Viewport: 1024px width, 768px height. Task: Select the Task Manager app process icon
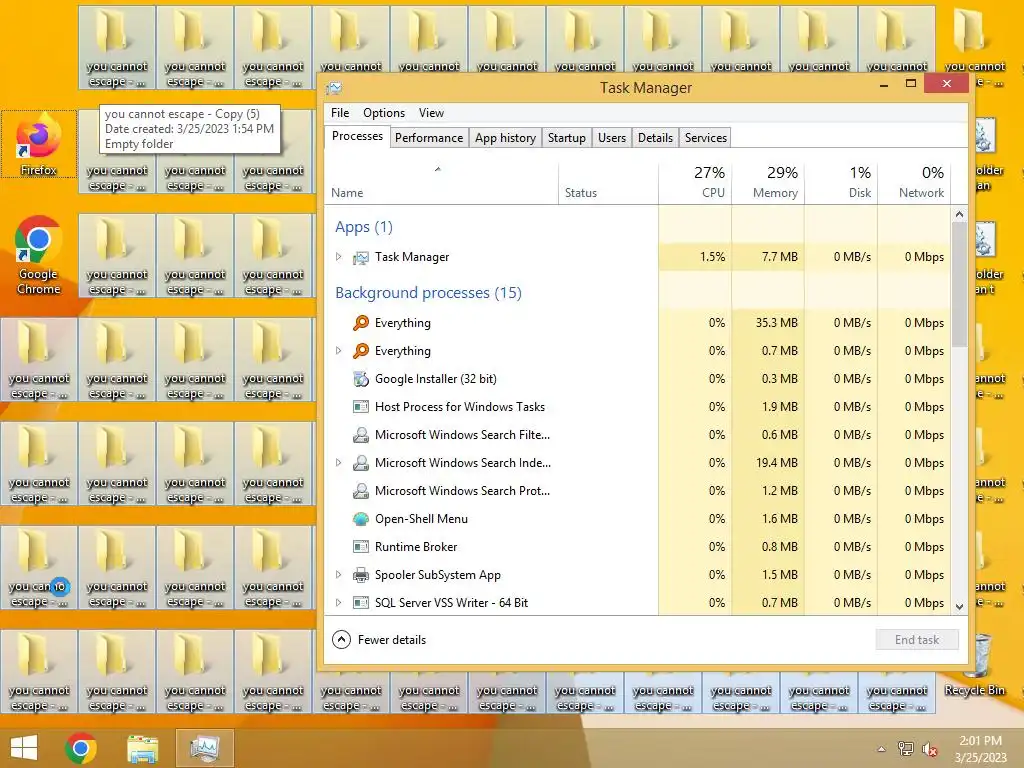click(x=360, y=257)
